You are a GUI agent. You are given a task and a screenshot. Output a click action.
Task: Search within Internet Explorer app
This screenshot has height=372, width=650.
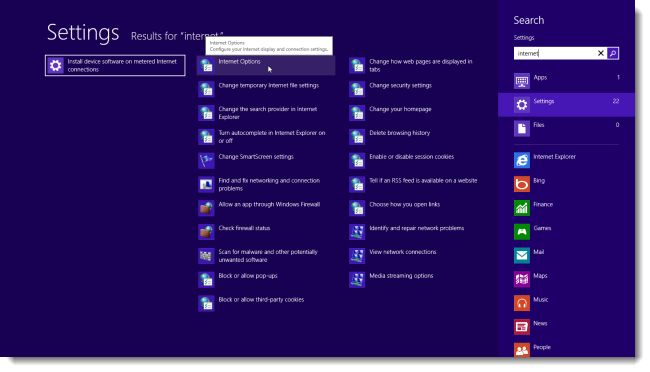point(566,160)
